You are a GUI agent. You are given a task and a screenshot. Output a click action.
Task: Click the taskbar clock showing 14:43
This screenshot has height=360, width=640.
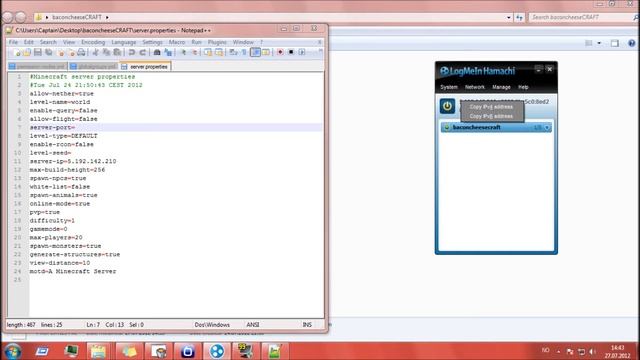tap(617, 351)
